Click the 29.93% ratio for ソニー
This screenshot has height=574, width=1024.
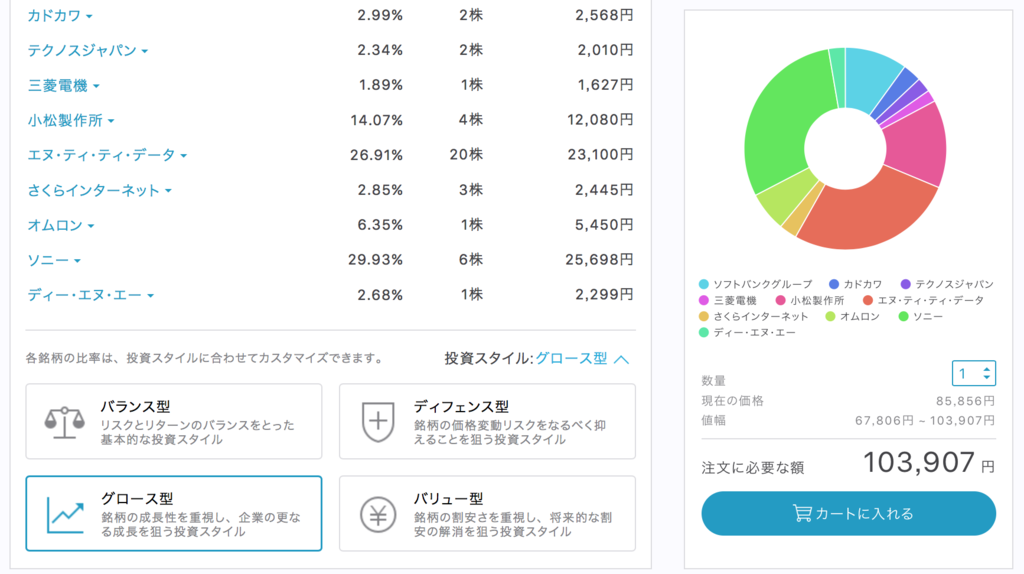click(375, 260)
